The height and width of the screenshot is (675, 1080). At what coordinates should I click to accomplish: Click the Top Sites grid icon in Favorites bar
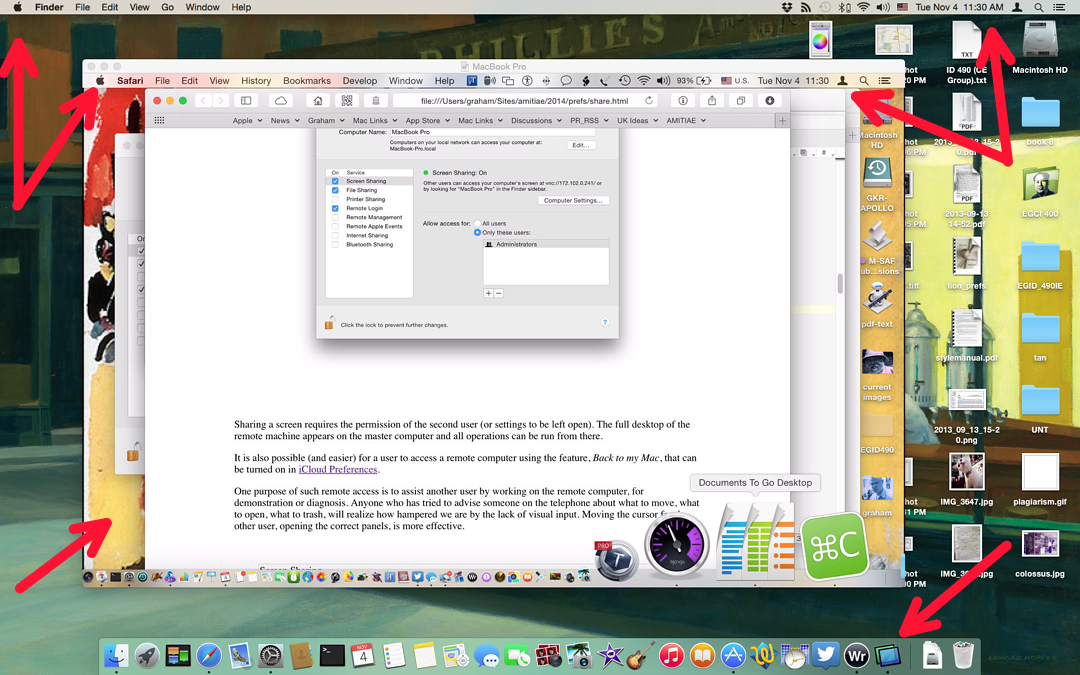coord(159,121)
